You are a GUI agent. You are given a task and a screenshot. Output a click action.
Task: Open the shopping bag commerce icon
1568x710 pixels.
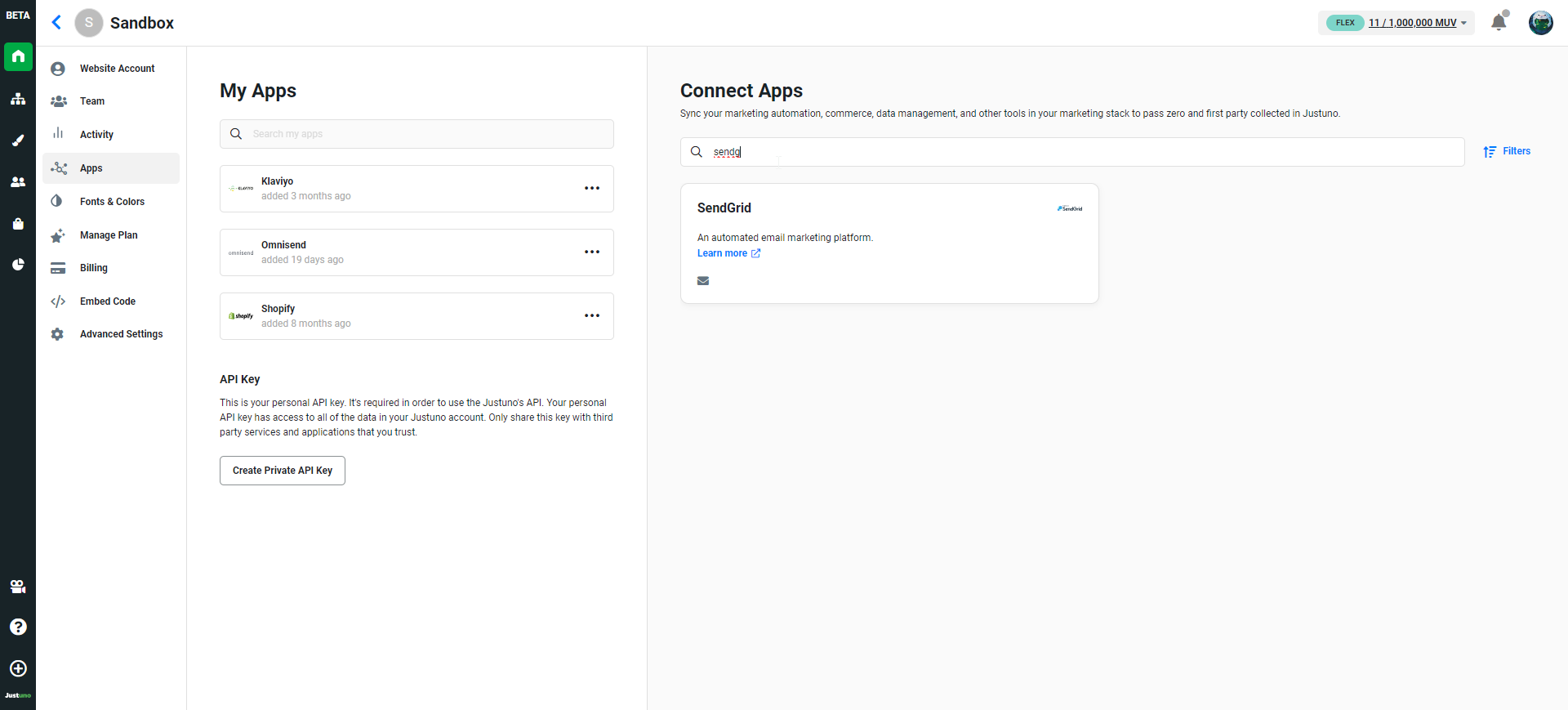pos(18,224)
